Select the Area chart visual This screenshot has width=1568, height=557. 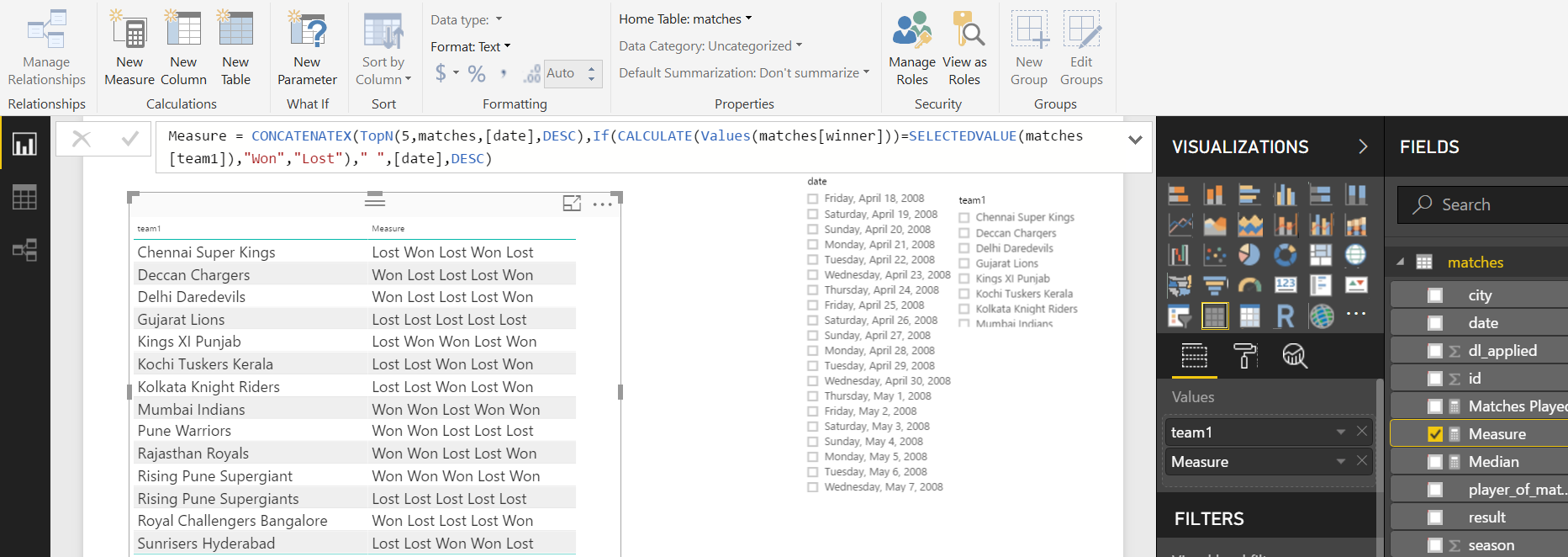point(1214,225)
